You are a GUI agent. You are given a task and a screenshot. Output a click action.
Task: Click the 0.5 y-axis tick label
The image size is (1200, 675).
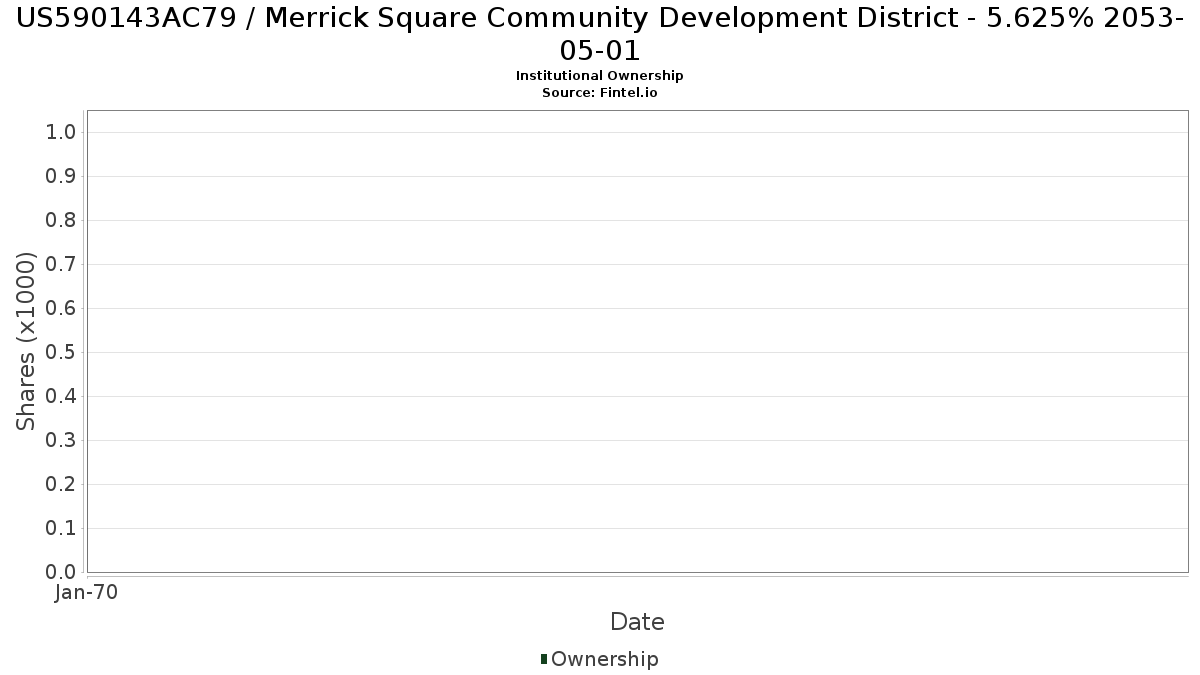click(x=61, y=353)
